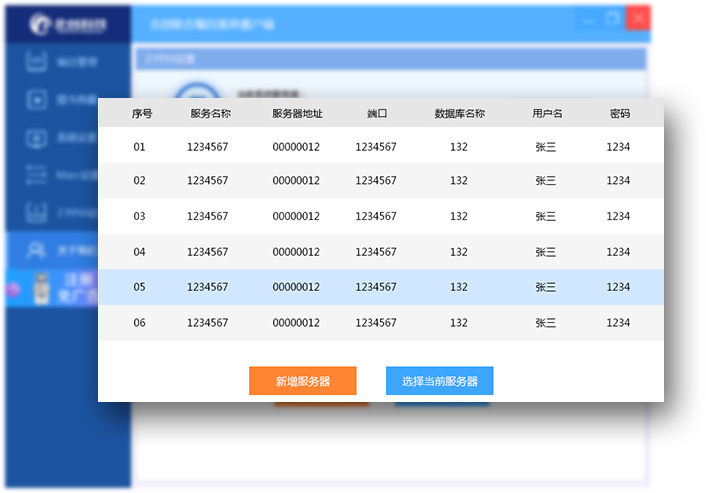Click the 密码 column header

(x=619, y=114)
